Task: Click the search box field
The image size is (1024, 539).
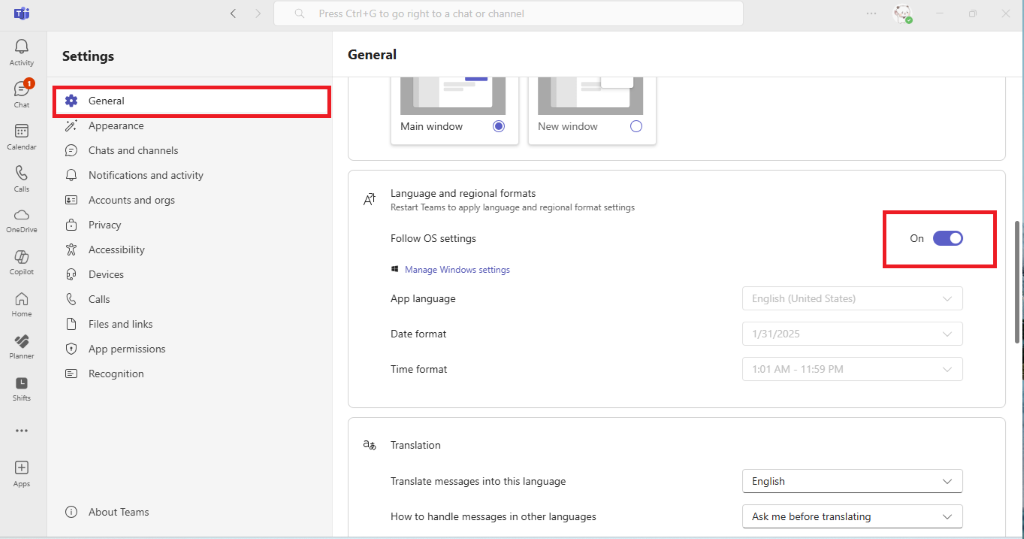Action: [x=508, y=13]
